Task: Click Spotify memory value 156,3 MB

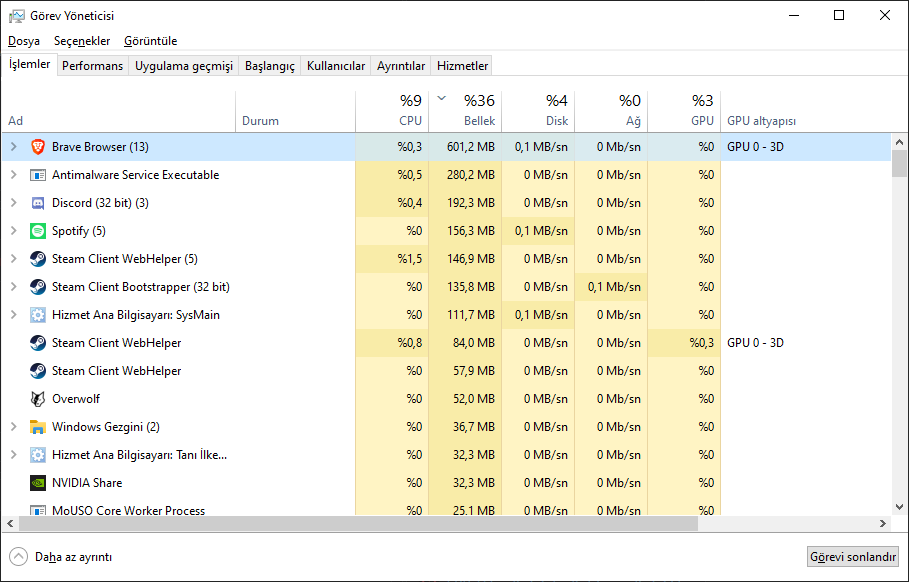Action: [471, 231]
